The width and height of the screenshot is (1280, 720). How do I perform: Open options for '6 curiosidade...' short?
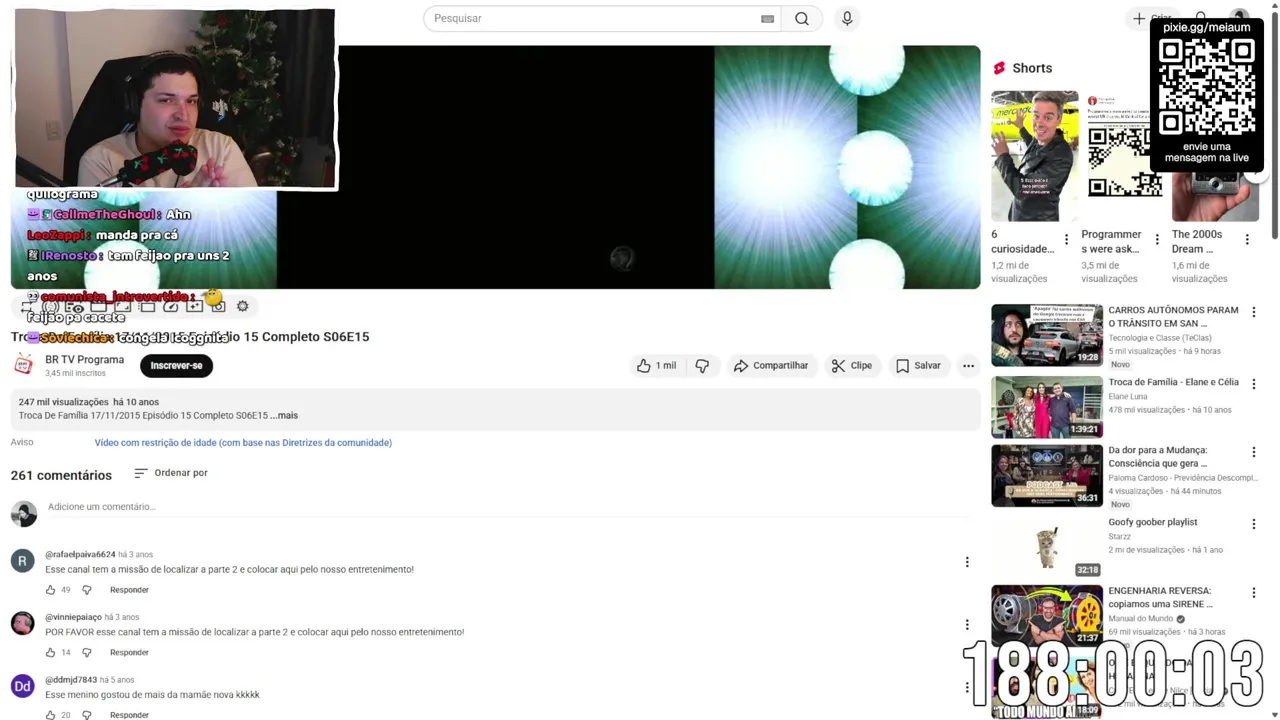tap(1066, 240)
